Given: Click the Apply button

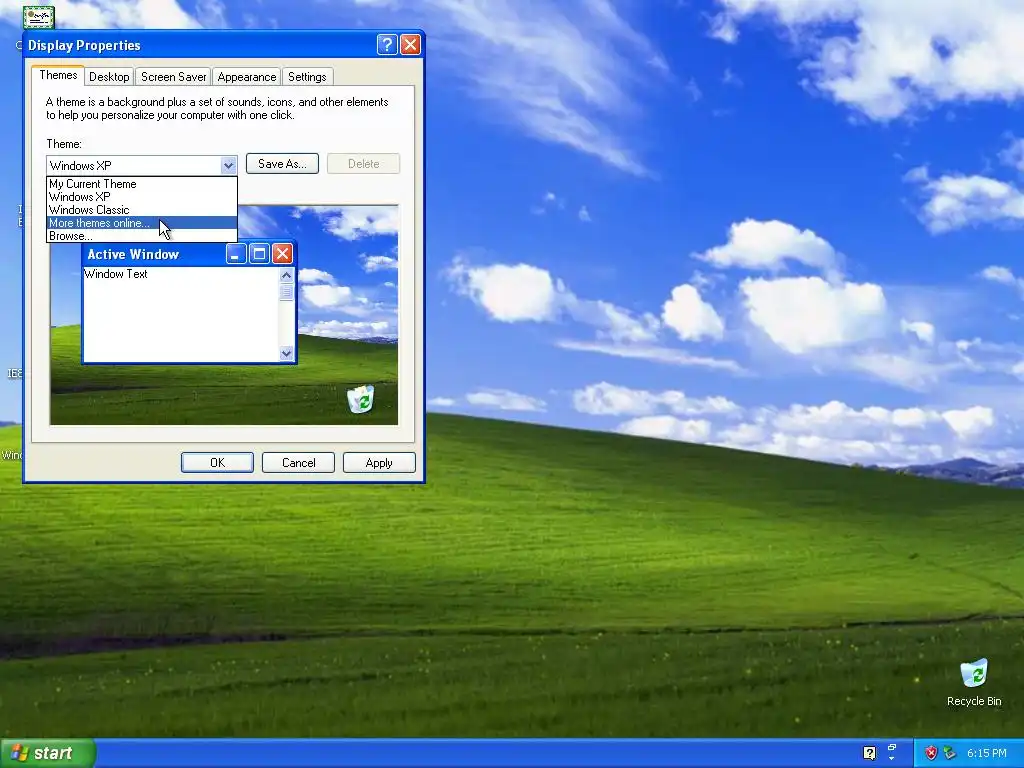Looking at the screenshot, I should pyautogui.click(x=379, y=462).
